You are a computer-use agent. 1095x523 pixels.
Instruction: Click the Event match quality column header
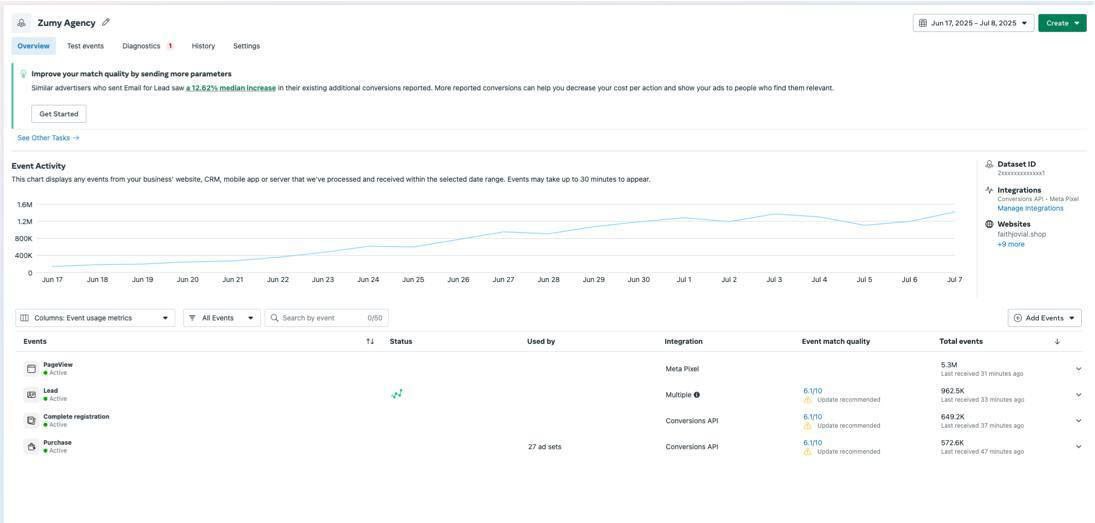[x=836, y=341]
